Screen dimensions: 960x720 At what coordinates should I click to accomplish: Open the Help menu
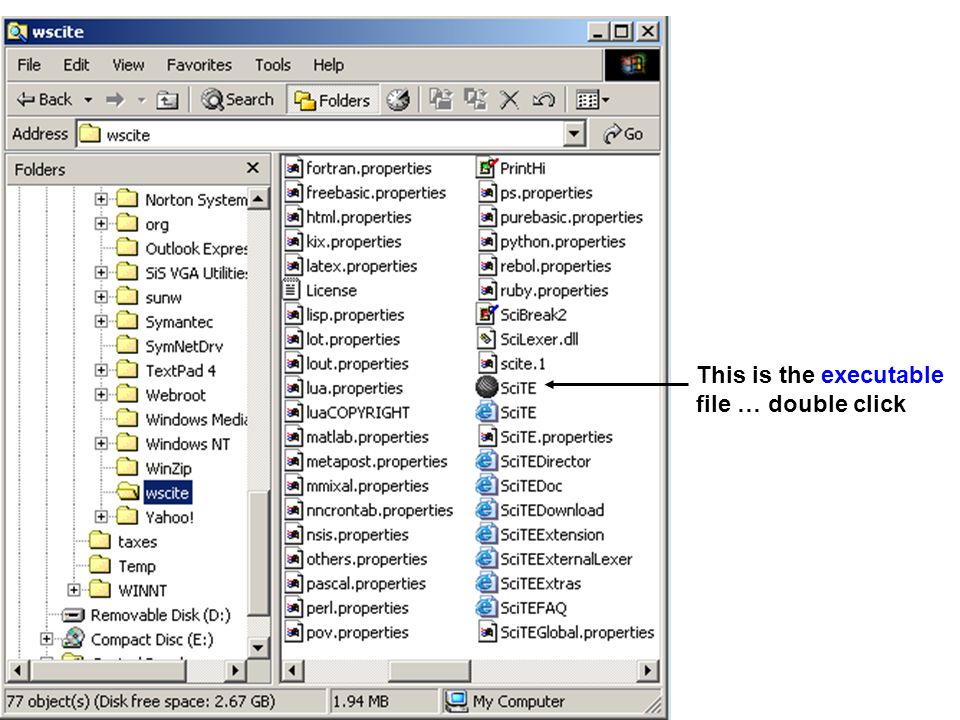(x=328, y=64)
